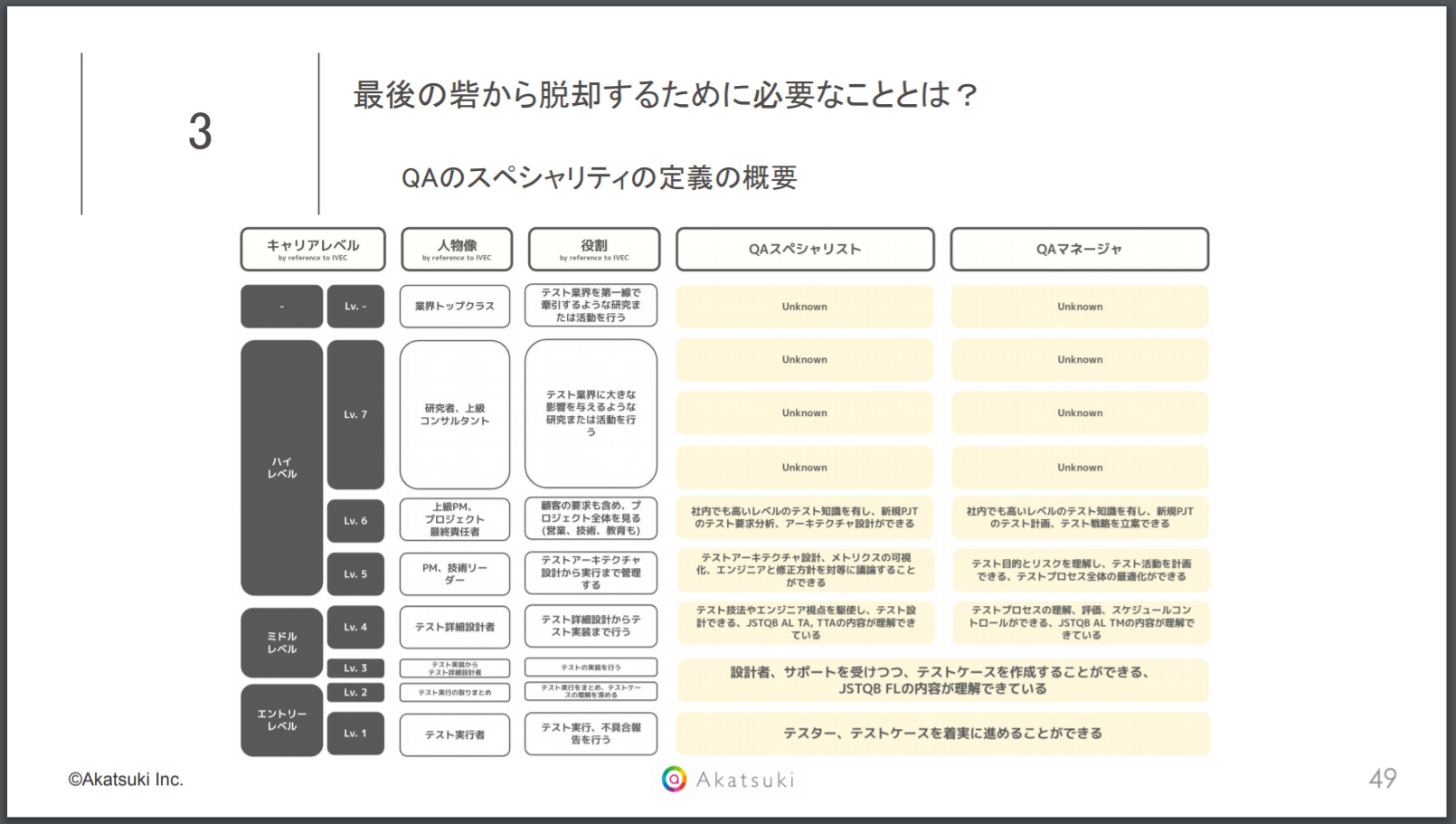The height and width of the screenshot is (824, 1456).
Task: Select the QAスペシャリスト column header
Action: click(805, 249)
